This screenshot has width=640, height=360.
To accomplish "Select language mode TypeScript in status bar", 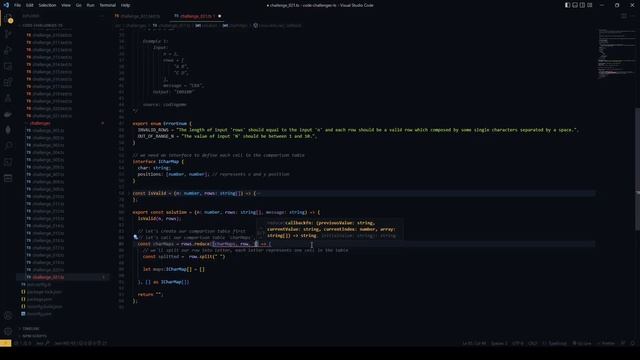I will (x=554, y=343).
